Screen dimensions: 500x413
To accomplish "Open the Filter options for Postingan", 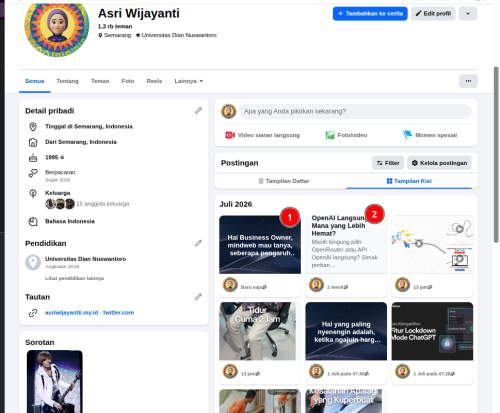I will (x=388, y=163).
